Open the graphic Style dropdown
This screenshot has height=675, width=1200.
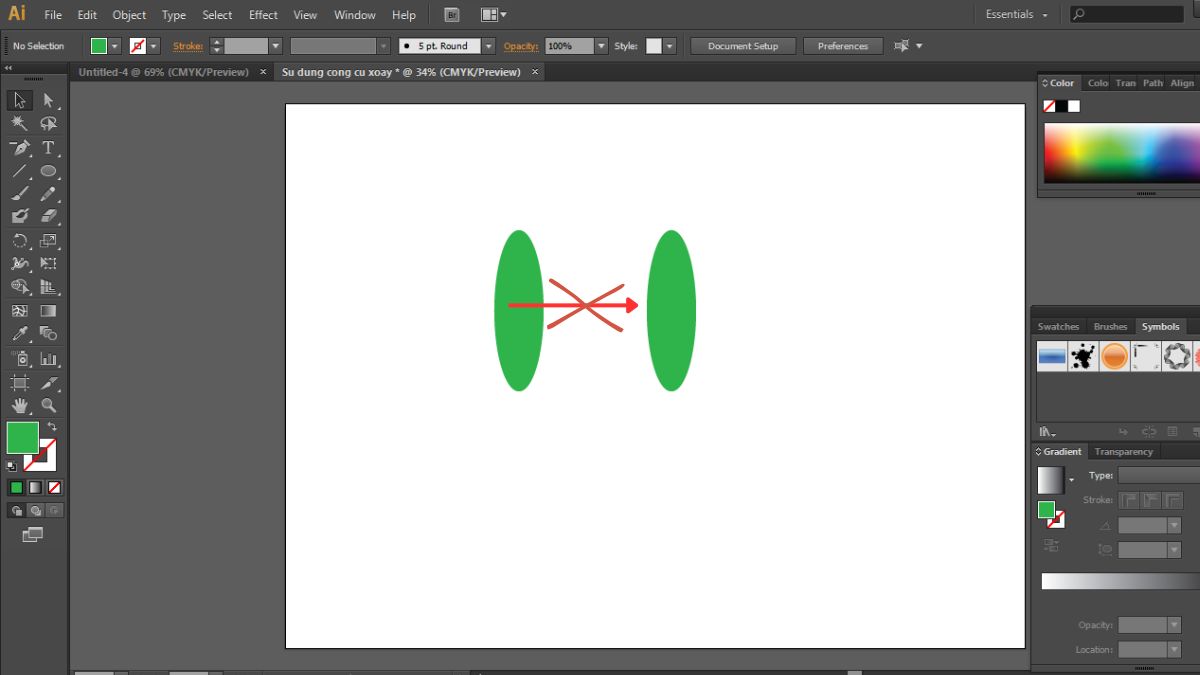[x=670, y=46]
